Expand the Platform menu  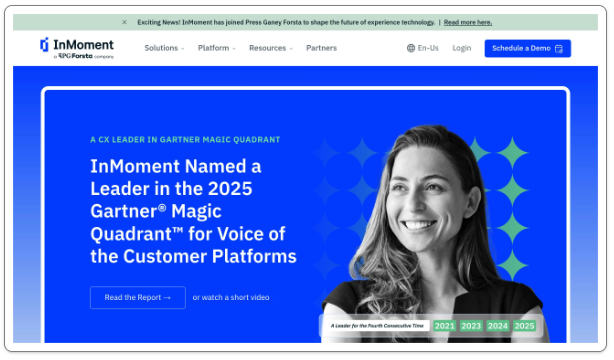coord(217,48)
